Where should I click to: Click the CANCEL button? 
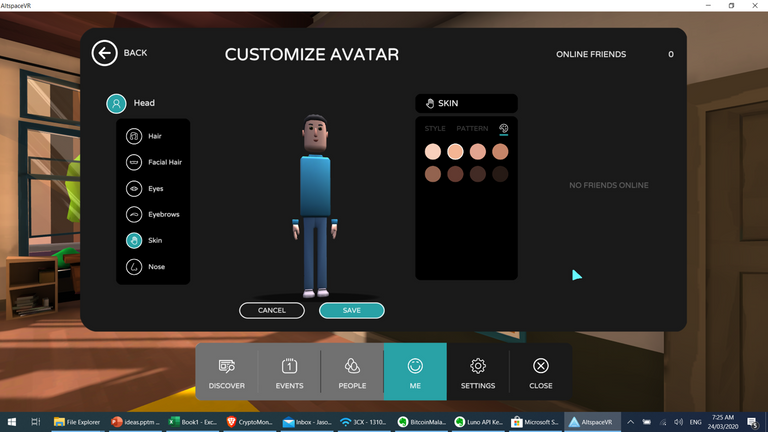click(272, 311)
